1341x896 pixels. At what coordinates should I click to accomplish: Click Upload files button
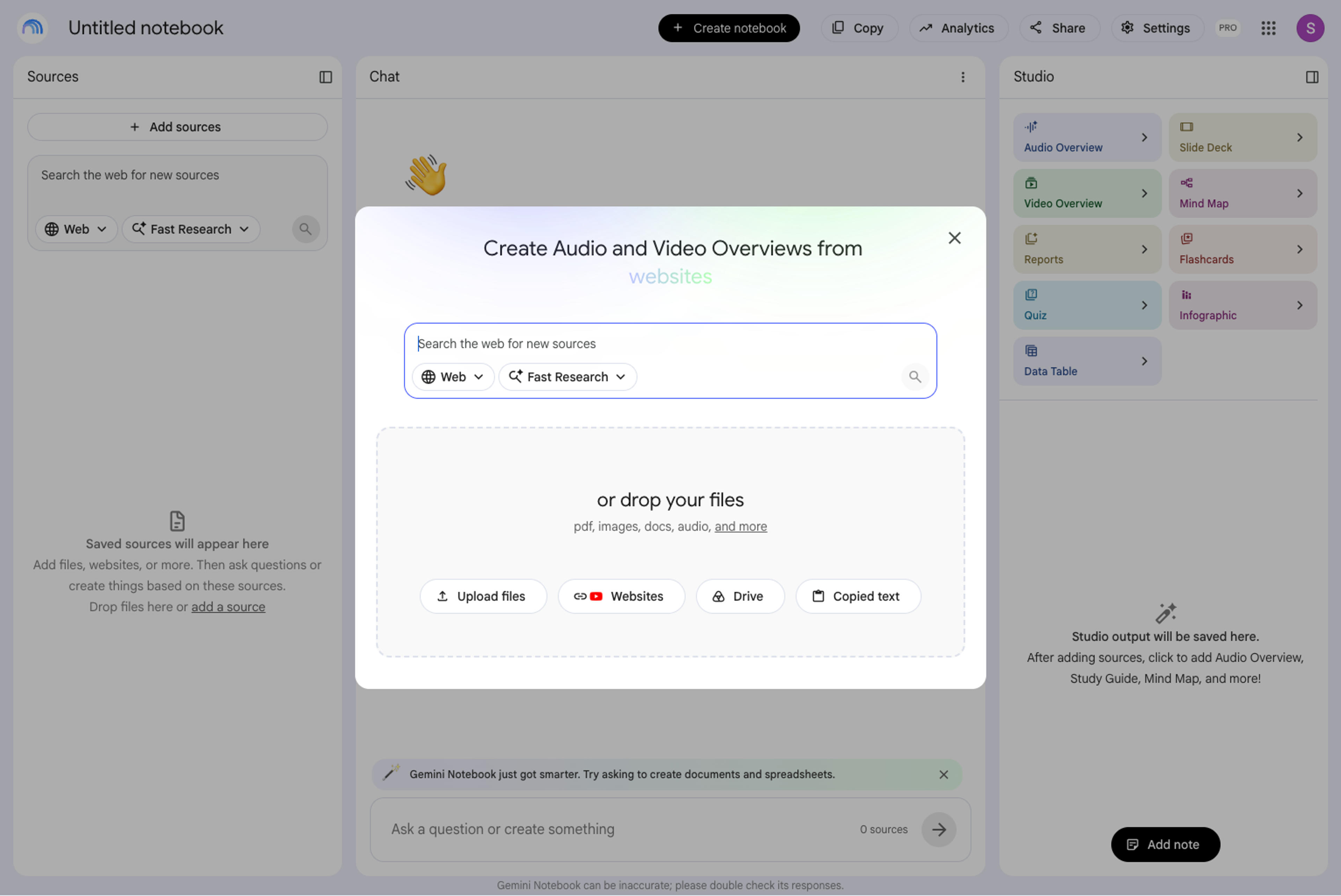[483, 596]
